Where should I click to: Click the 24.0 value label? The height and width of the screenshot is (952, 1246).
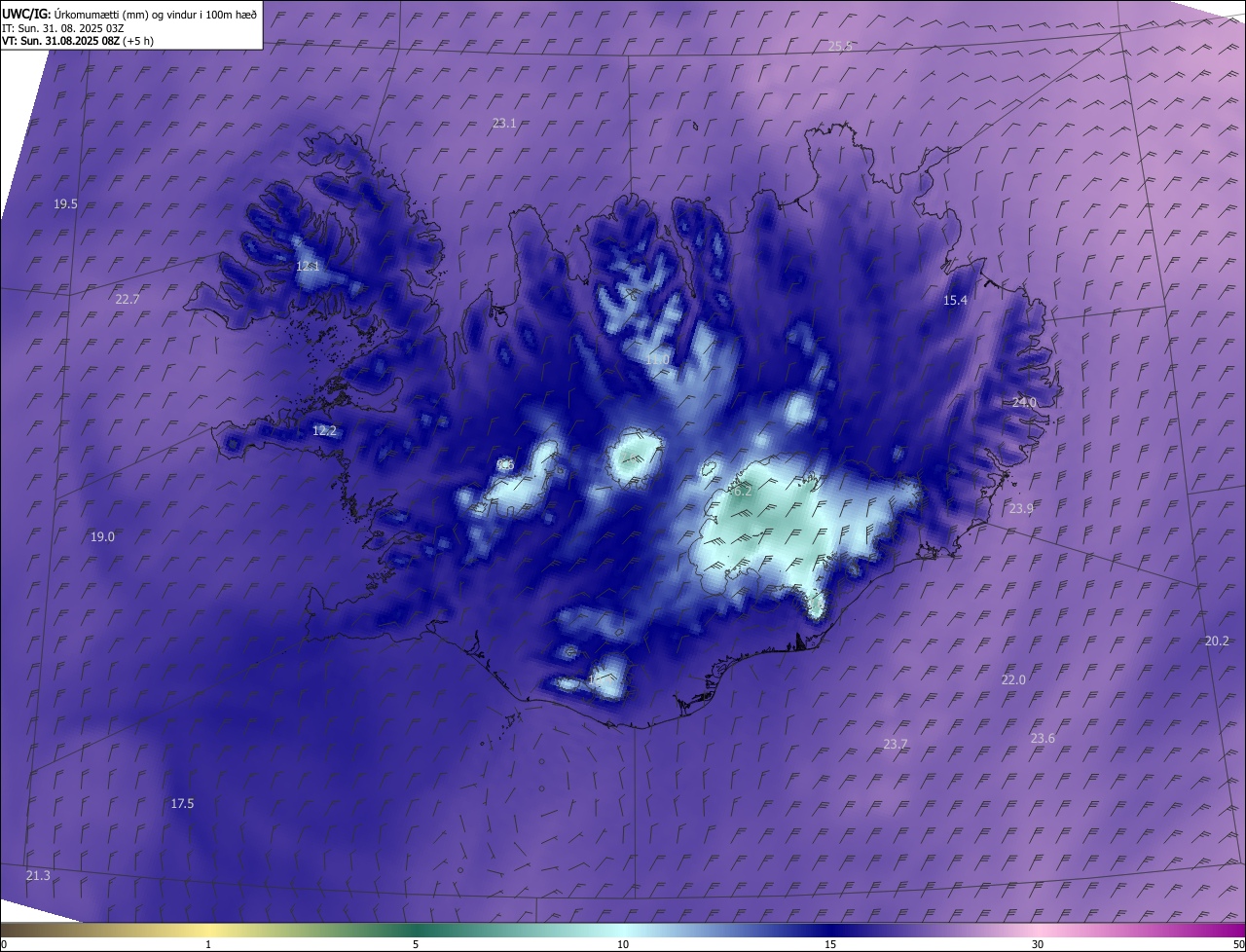(x=1024, y=402)
